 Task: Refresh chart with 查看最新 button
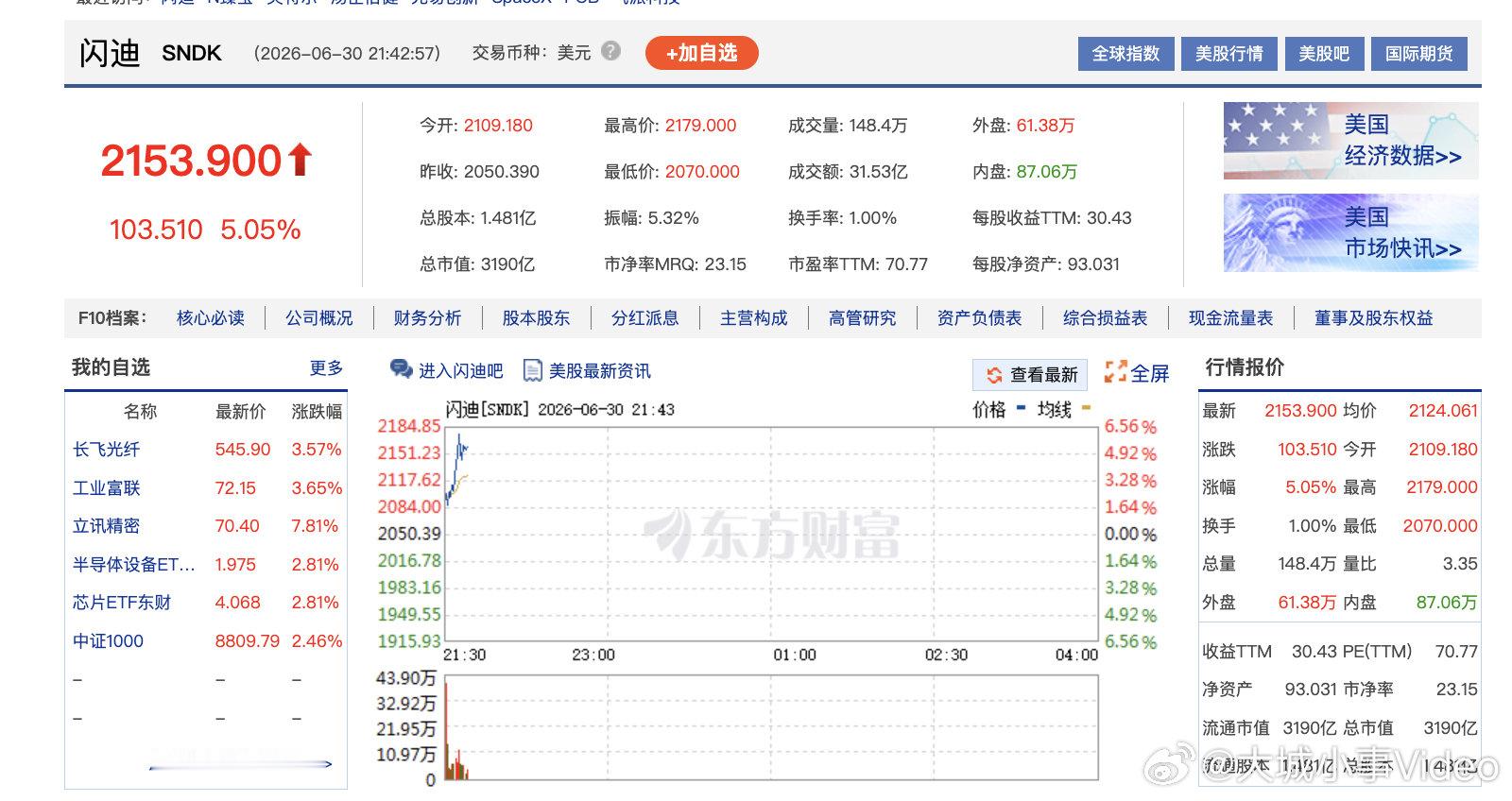tap(1031, 375)
